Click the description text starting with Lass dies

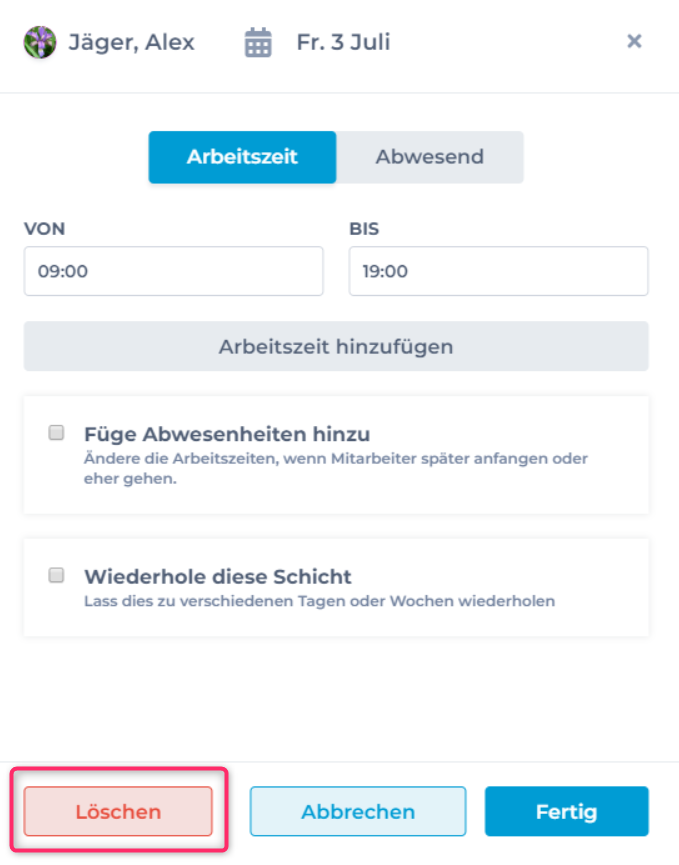[x=319, y=601]
